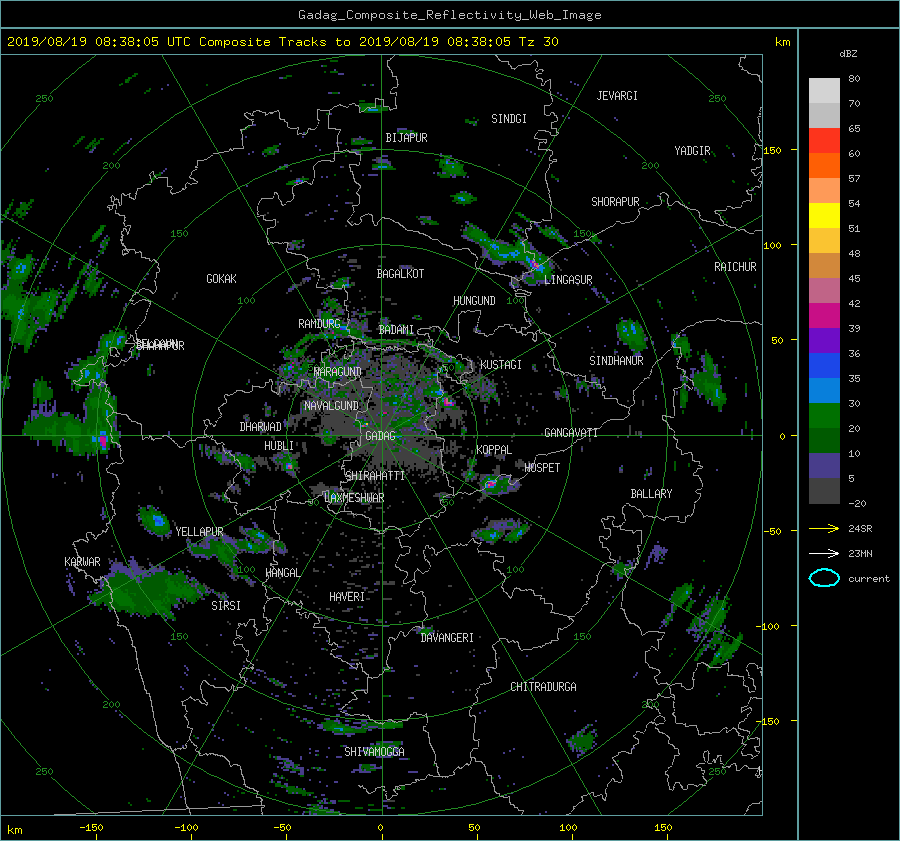
Task: Click the CHITRADURGA city label
Action: (543, 687)
